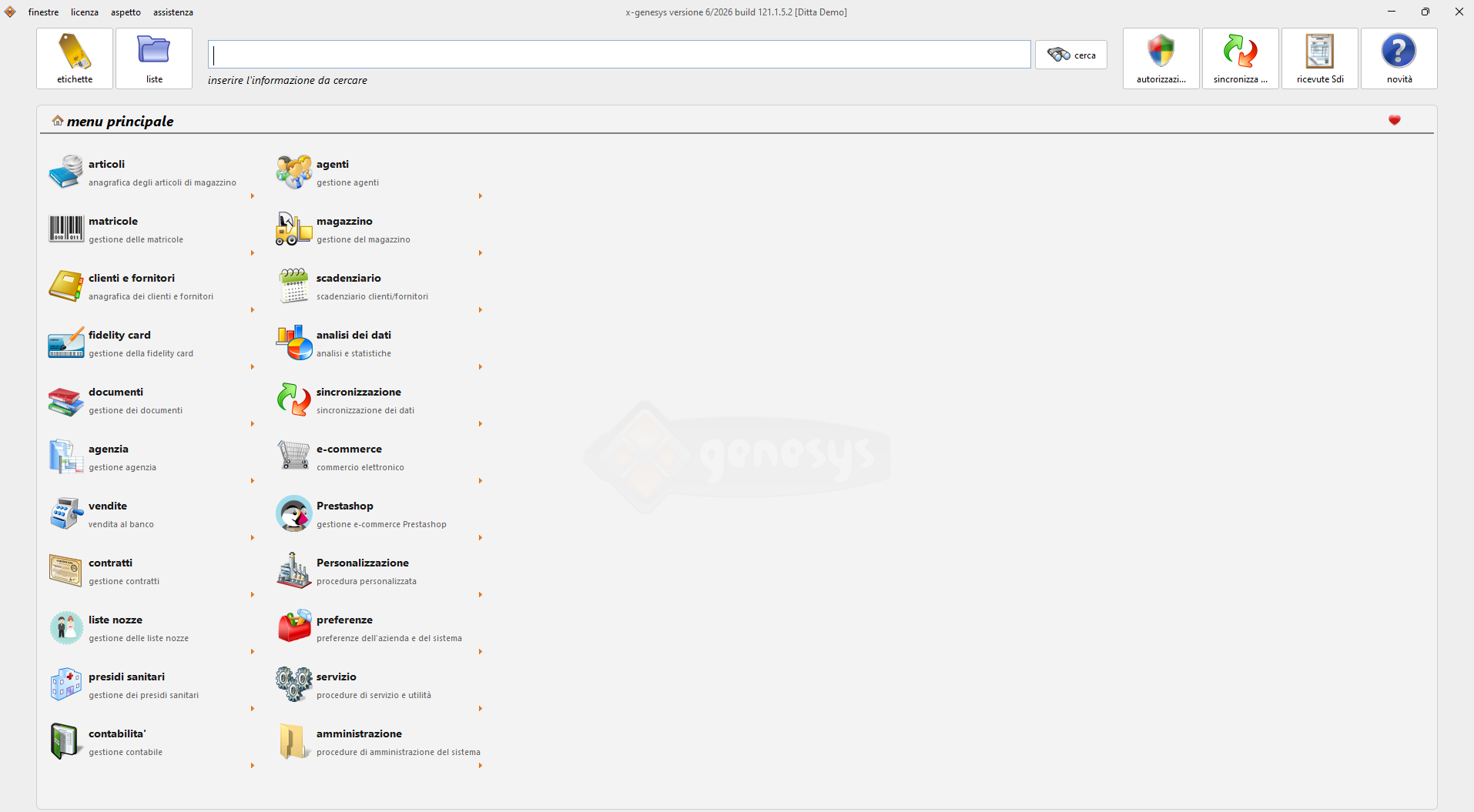
Task: Open the licenza menu
Action: [x=85, y=12]
